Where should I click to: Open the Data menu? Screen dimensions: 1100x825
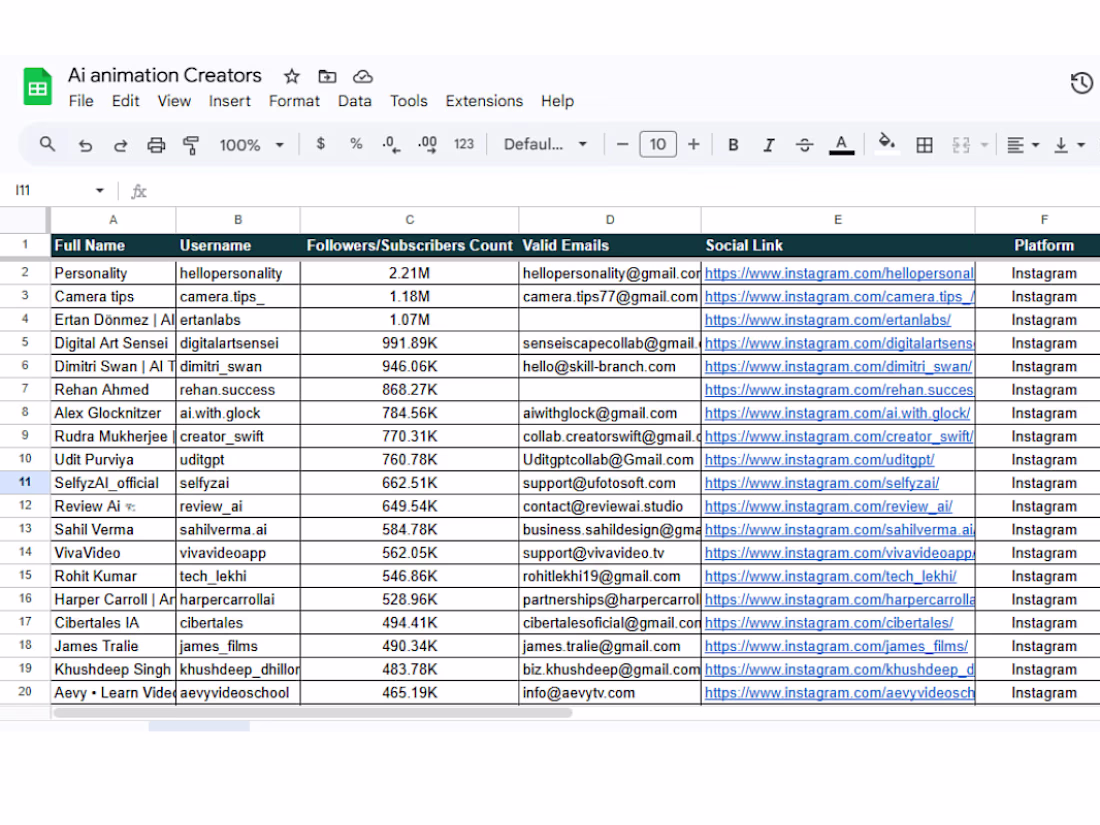(354, 101)
